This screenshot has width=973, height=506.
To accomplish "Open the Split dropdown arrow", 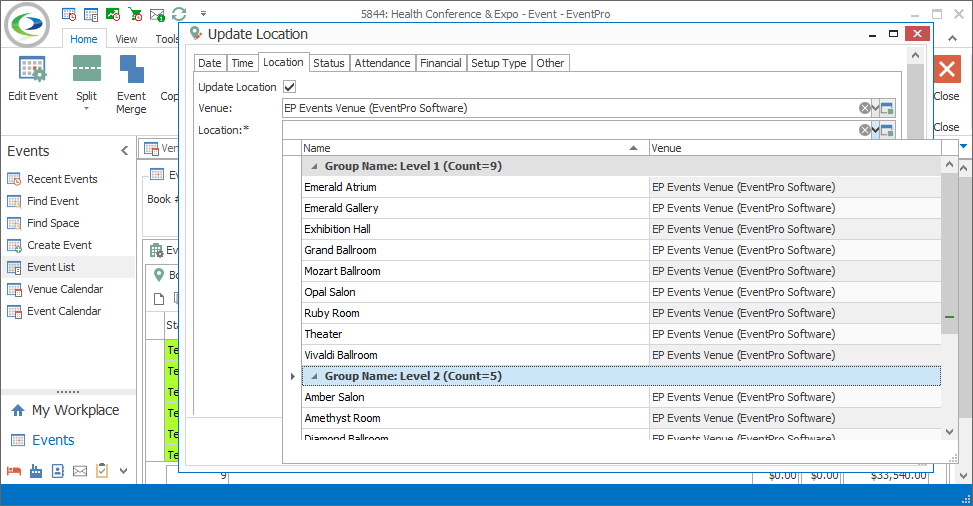I will (86, 109).
